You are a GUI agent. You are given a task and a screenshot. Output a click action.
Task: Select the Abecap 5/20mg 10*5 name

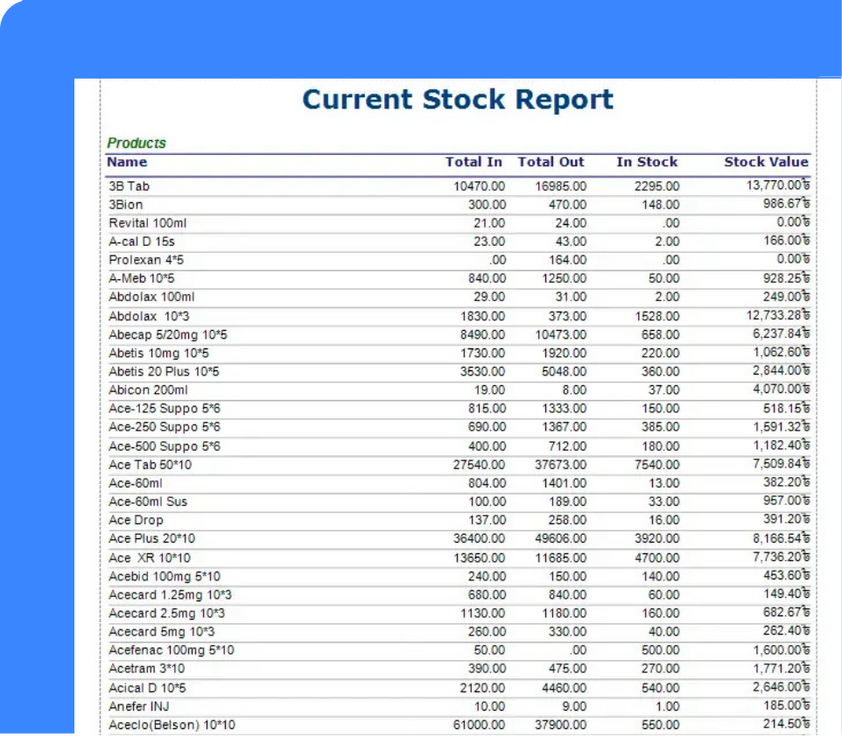pos(168,335)
